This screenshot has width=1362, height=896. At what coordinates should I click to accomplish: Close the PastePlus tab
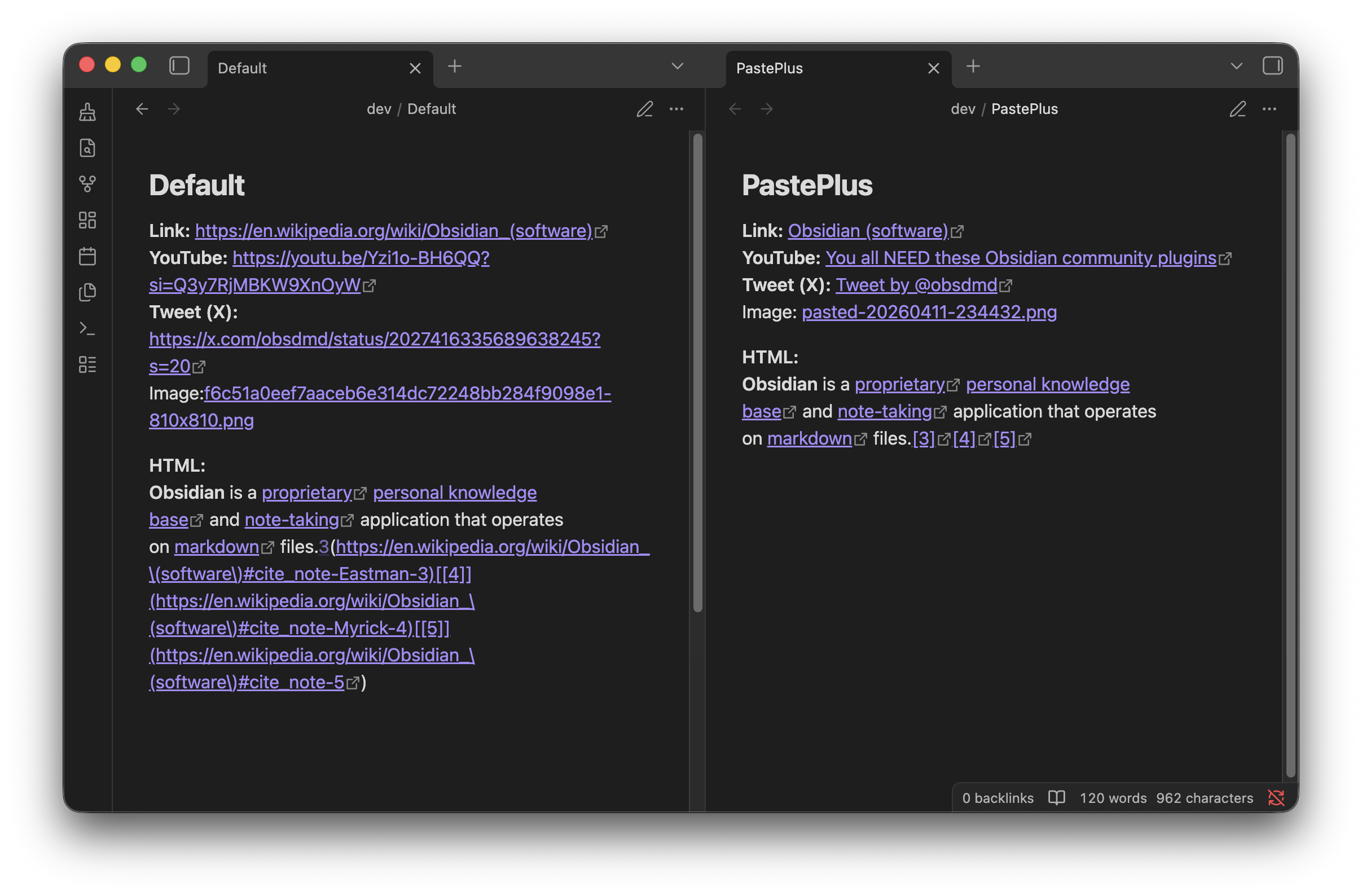(x=934, y=69)
